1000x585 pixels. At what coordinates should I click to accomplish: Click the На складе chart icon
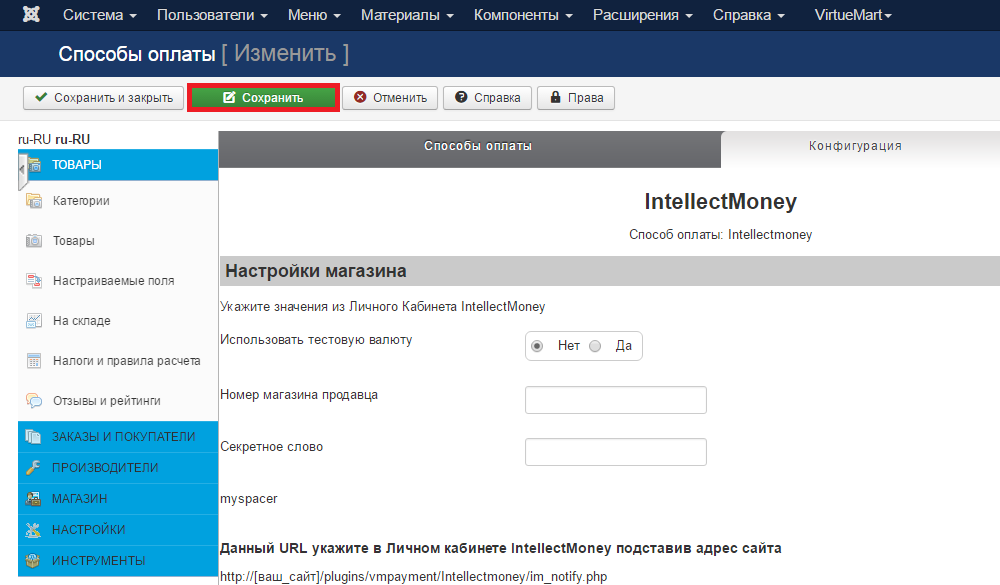(34, 321)
